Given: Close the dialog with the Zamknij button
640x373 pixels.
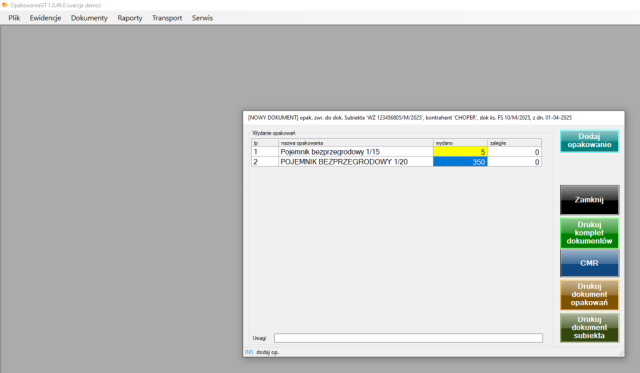Looking at the screenshot, I should (589, 200).
